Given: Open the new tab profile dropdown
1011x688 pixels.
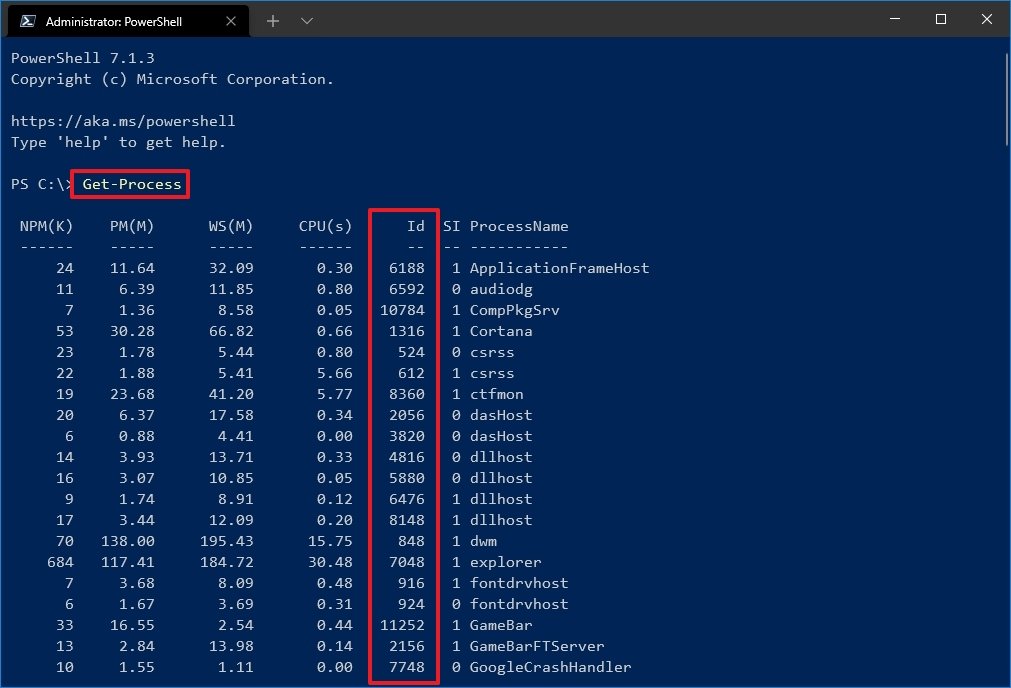Looking at the screenshot, I should coord(307,21).
